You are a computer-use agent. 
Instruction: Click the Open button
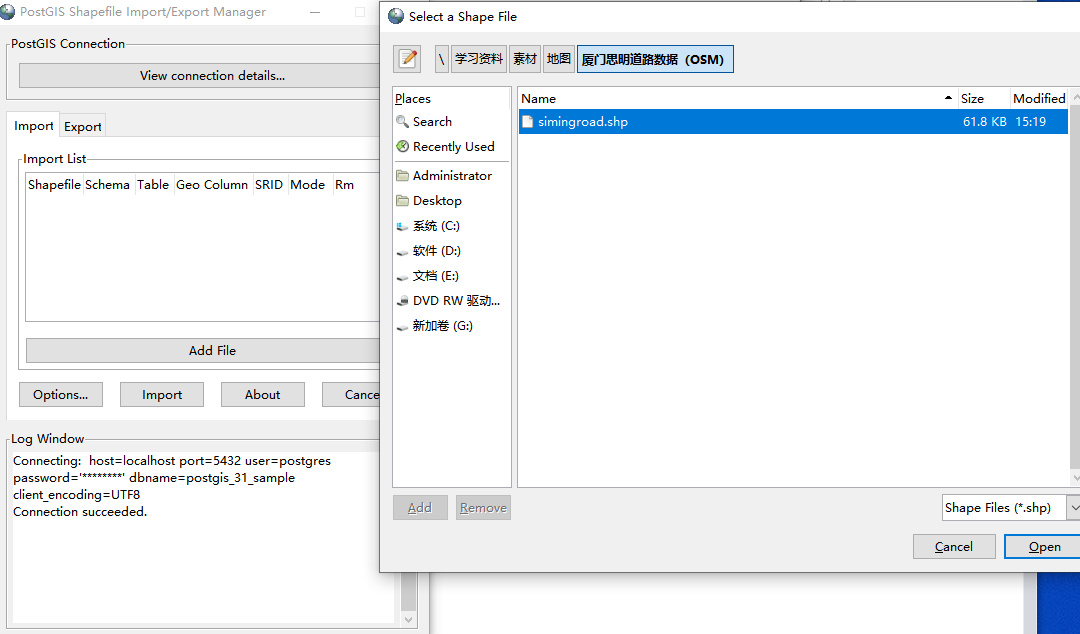click(x=1043, y=546)
